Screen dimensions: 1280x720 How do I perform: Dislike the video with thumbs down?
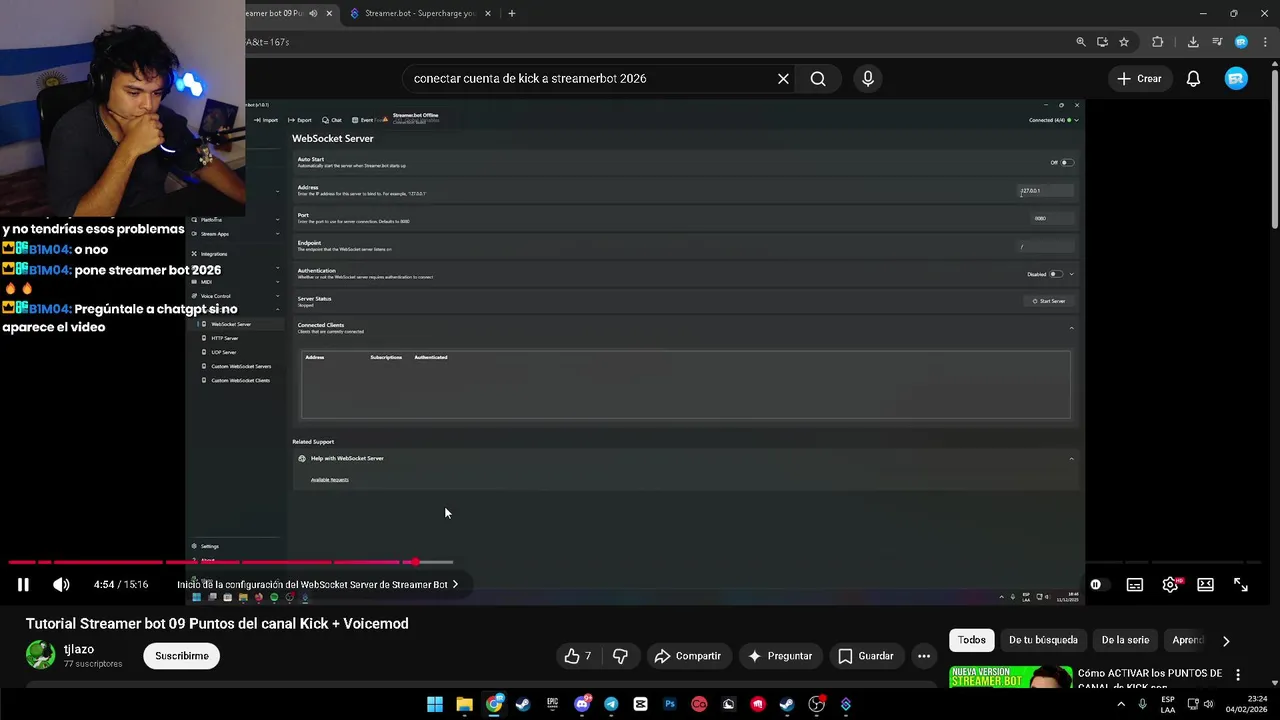620,656
